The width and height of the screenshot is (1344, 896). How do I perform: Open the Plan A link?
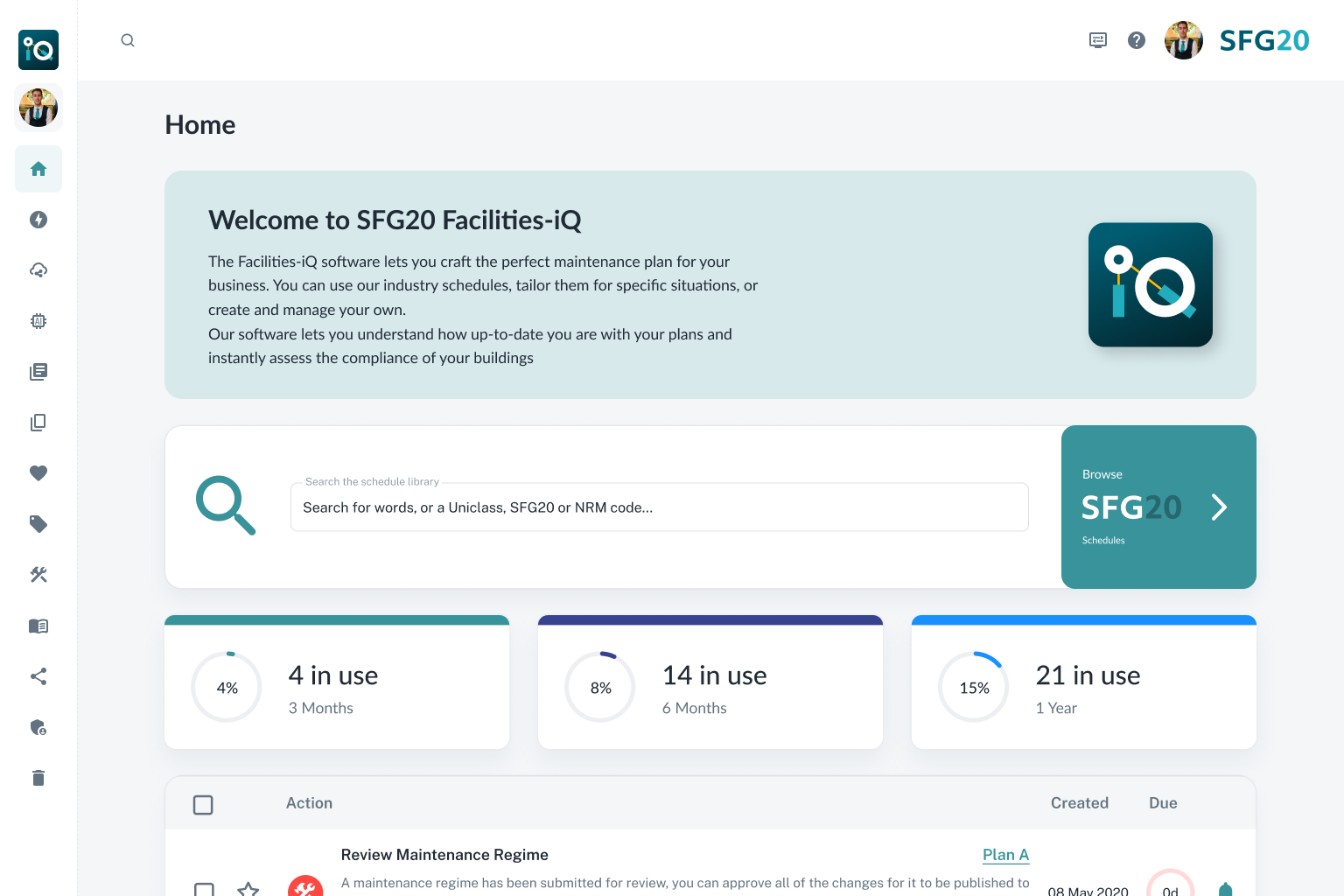(x=1005, y=855)
